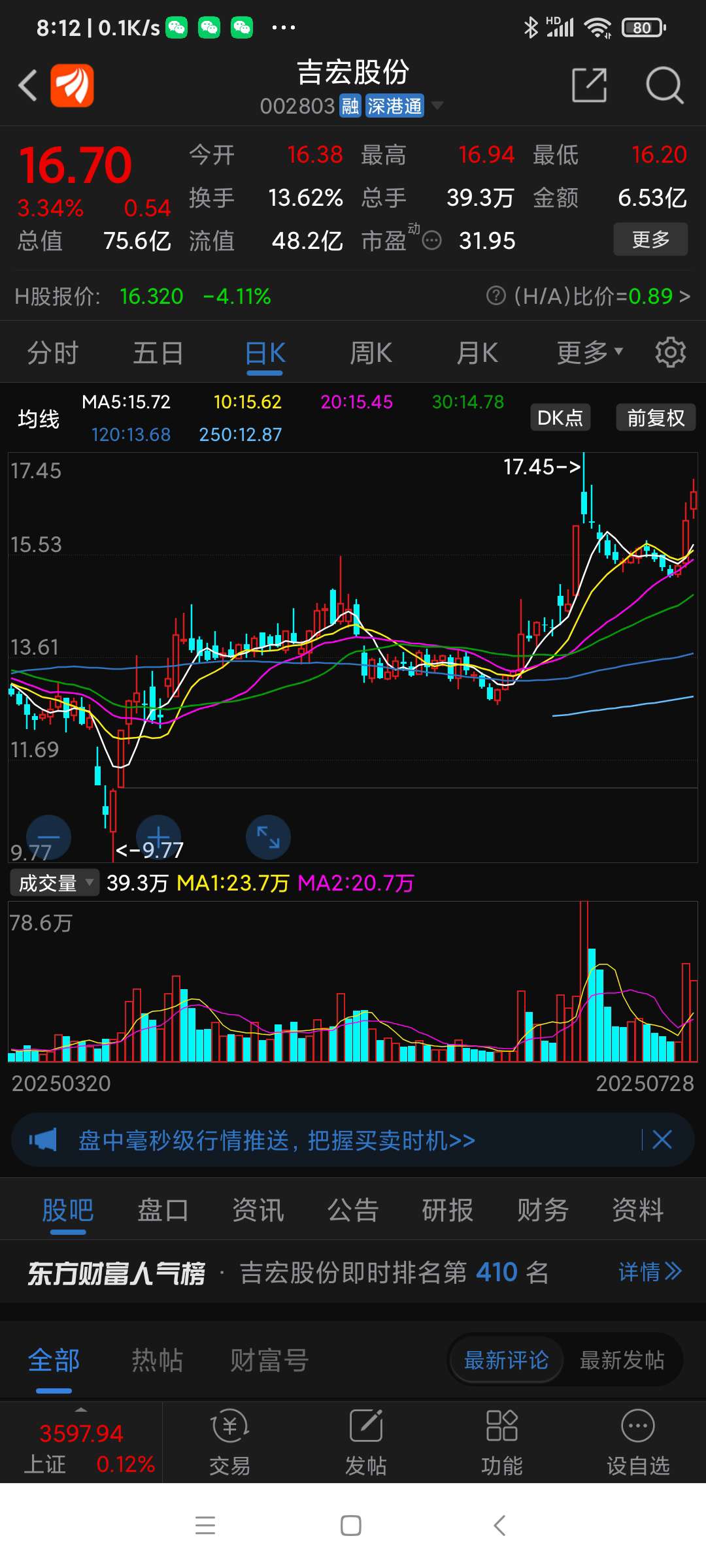706x1568 pixels.
Task: Tap Android system back button
Action: coord(499,1526)
